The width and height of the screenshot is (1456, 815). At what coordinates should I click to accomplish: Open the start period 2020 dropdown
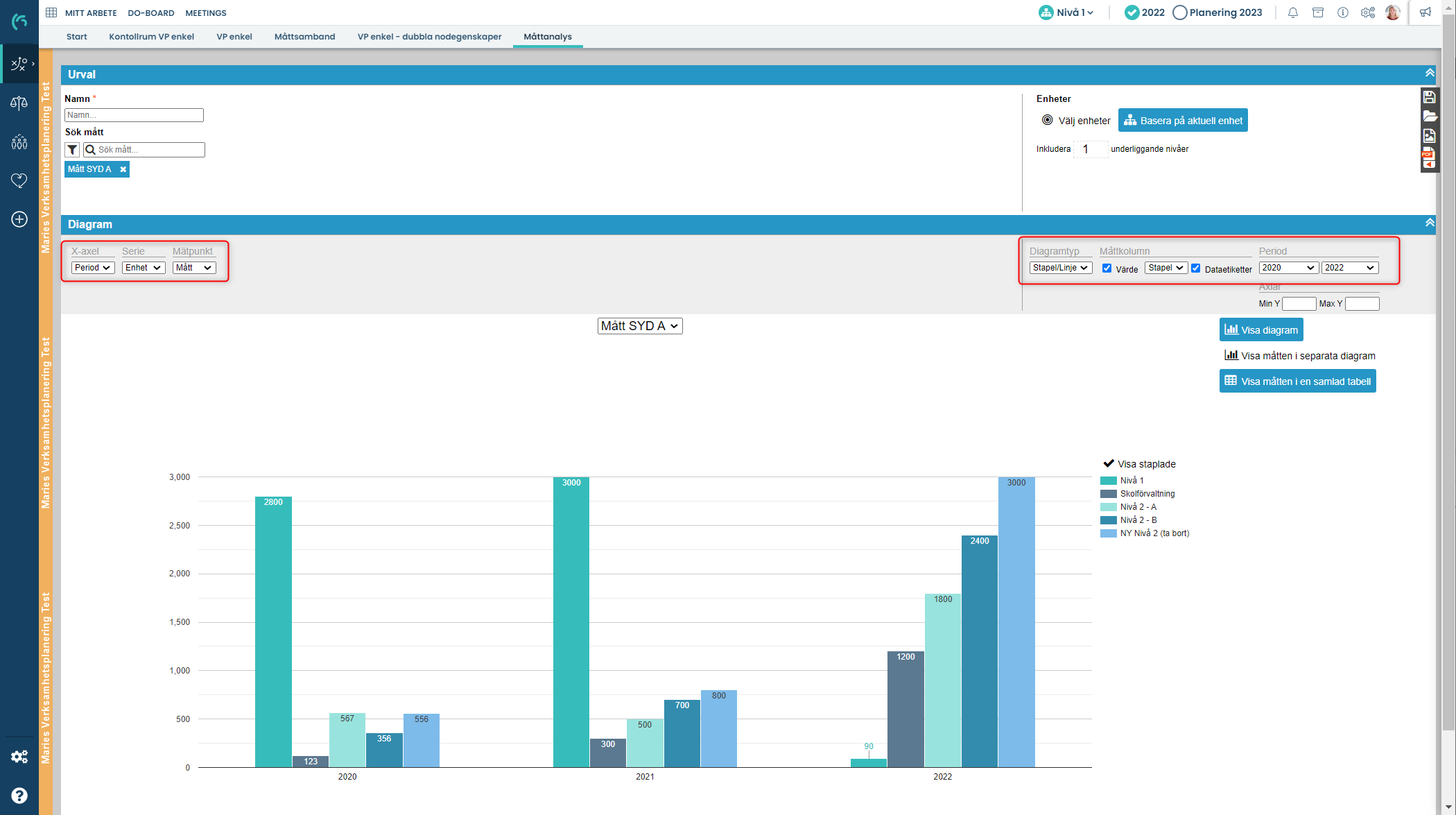click(x=1288, y=268)
